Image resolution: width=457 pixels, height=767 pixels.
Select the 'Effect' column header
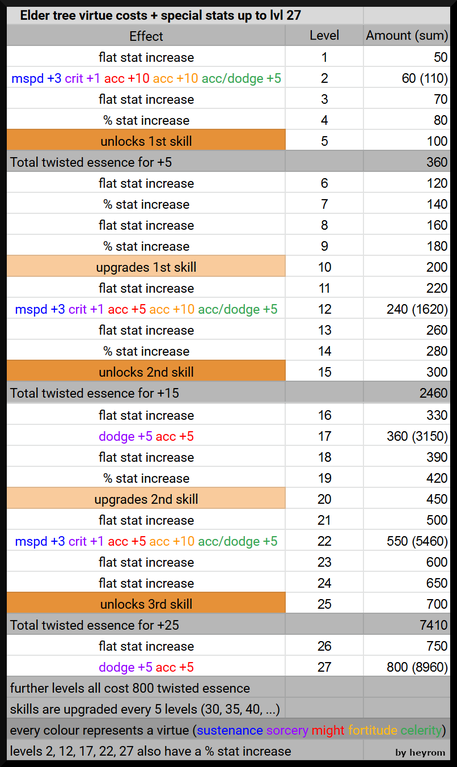146,36
